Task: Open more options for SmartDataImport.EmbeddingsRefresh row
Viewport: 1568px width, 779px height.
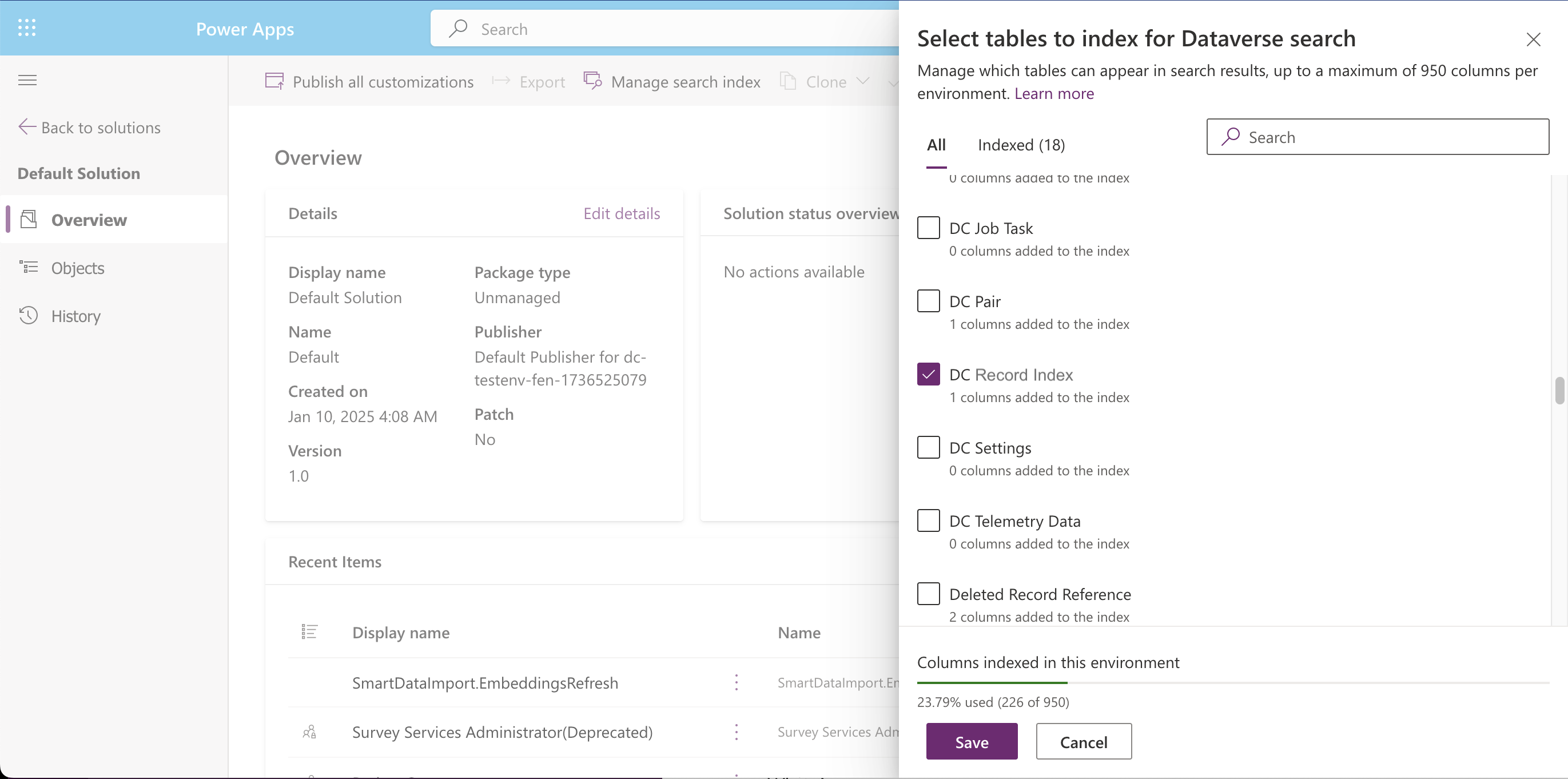Action: [x=737, y=682]
